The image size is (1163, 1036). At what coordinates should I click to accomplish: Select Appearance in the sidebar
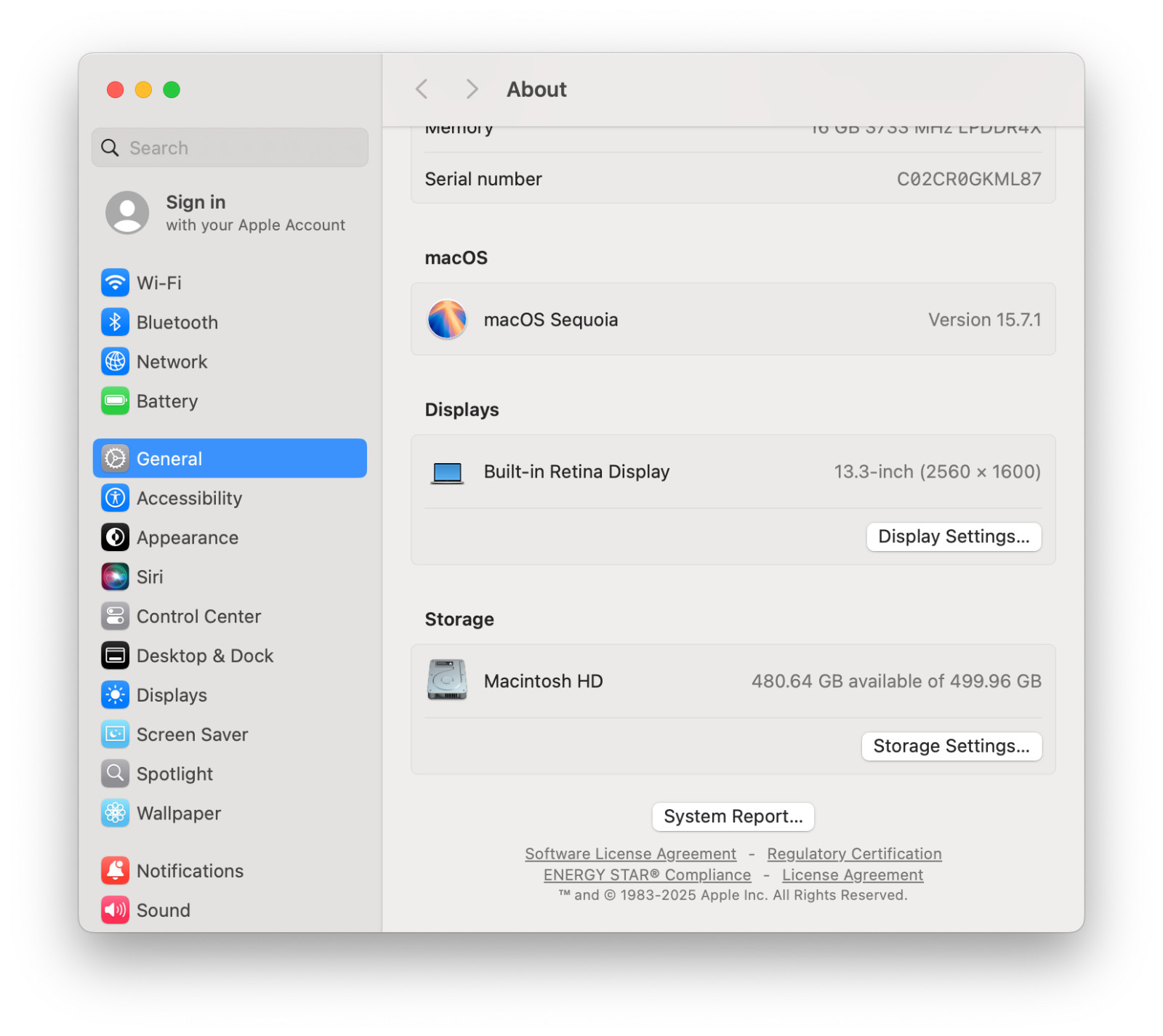pyautogui.click(x=230, y=537)
